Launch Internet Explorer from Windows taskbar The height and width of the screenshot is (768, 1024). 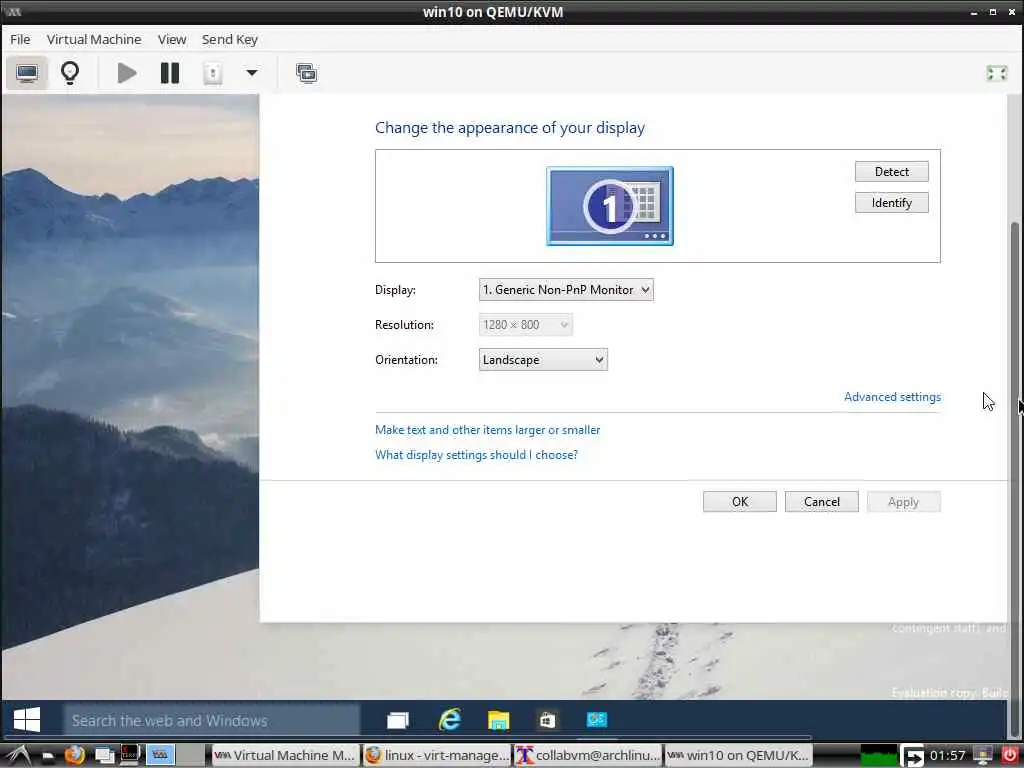pyautogui.click(x=449, y=720)
